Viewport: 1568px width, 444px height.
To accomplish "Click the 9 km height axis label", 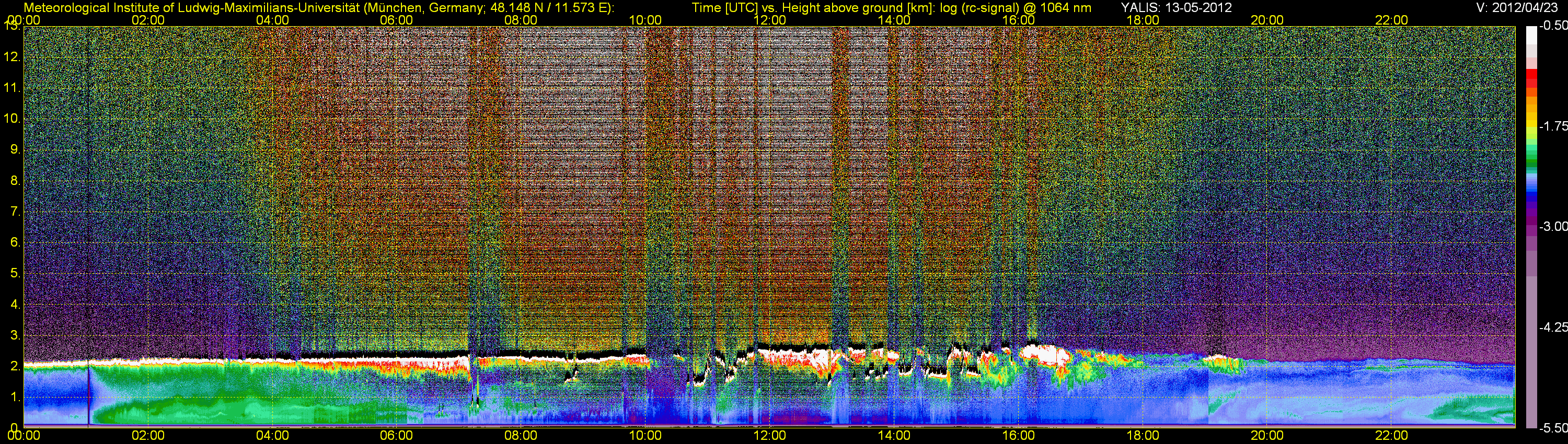I will point(15,149).
